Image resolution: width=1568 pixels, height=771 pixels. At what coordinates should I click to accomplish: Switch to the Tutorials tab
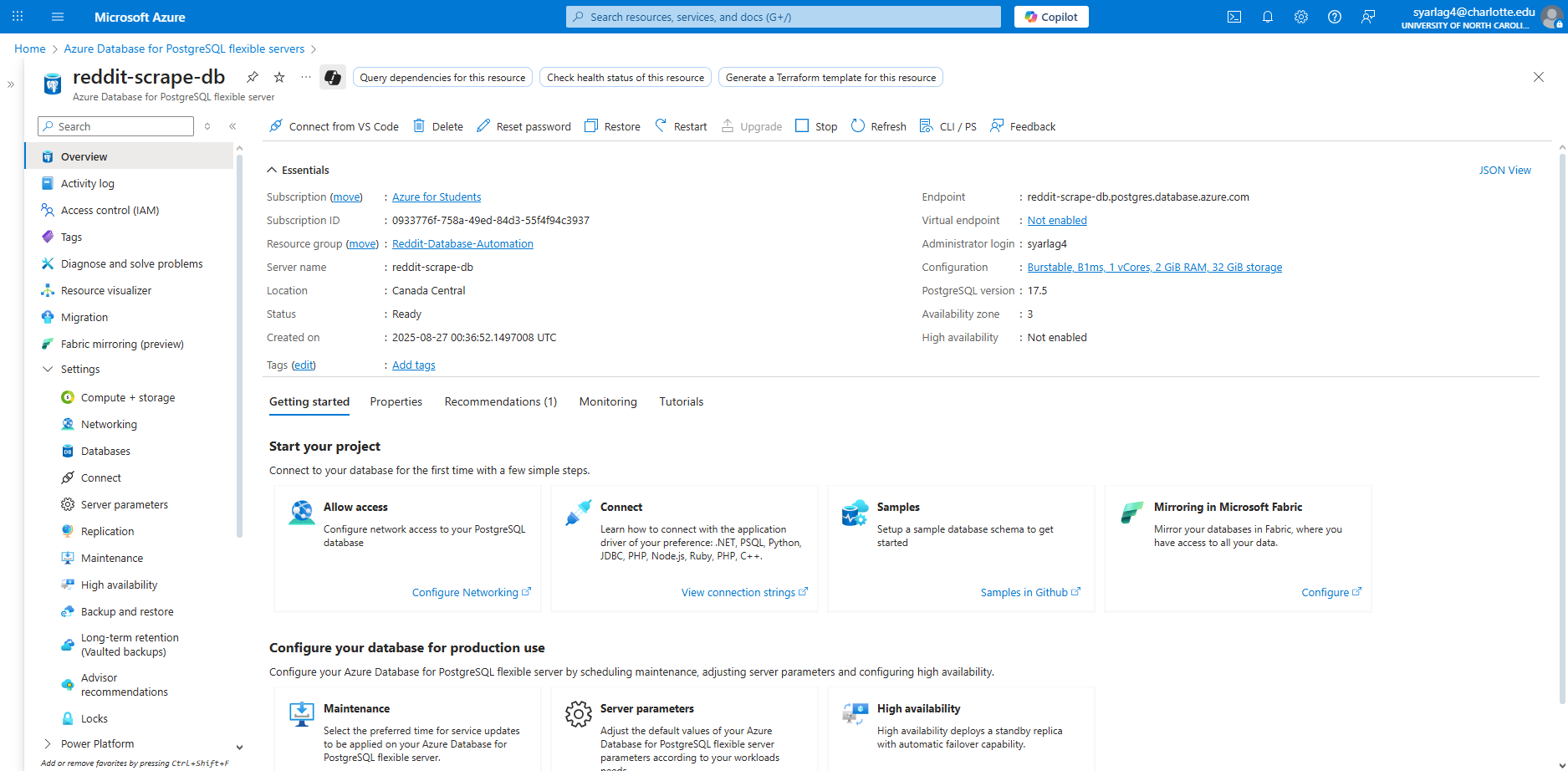coord(681,402)
